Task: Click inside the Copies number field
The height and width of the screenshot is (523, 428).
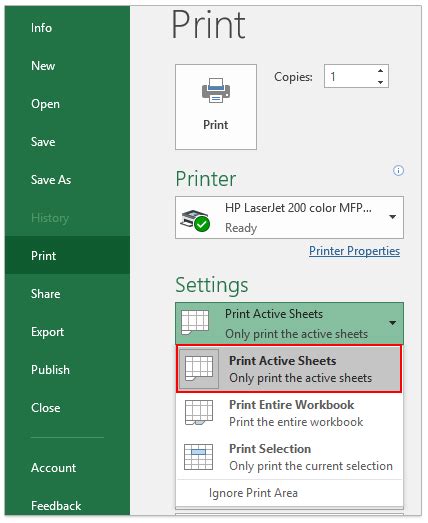Action: 349,76
